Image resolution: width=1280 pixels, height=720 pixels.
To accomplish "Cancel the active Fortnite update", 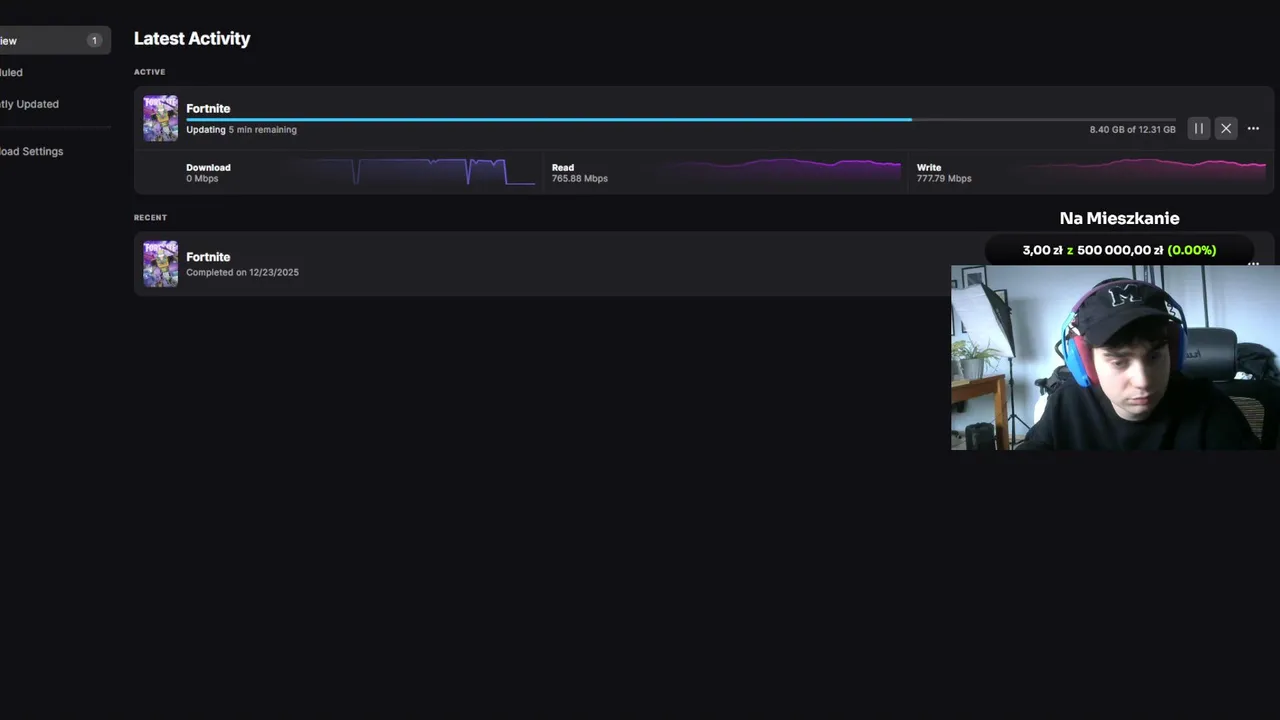I will pos(1226,128).
